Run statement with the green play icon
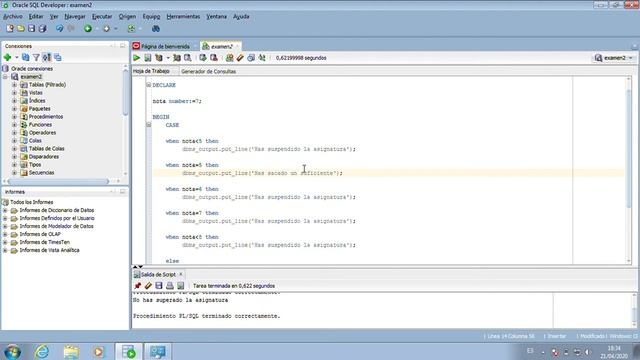 pyautogui.click(x=137, y=58)
